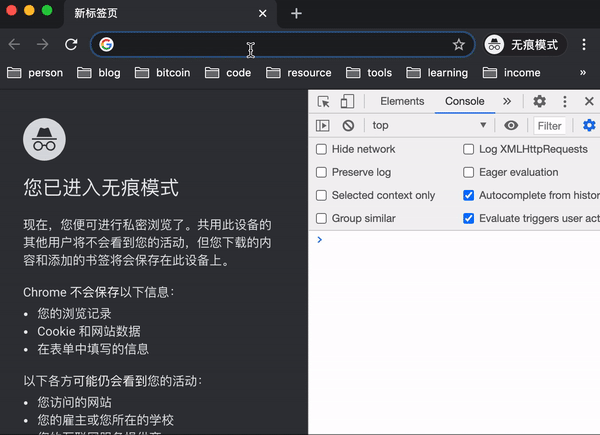This screenshot has width=600, height=435.
Task: Open the income bookmark folder
Action: pyautogui.click(x=512, y=73)
